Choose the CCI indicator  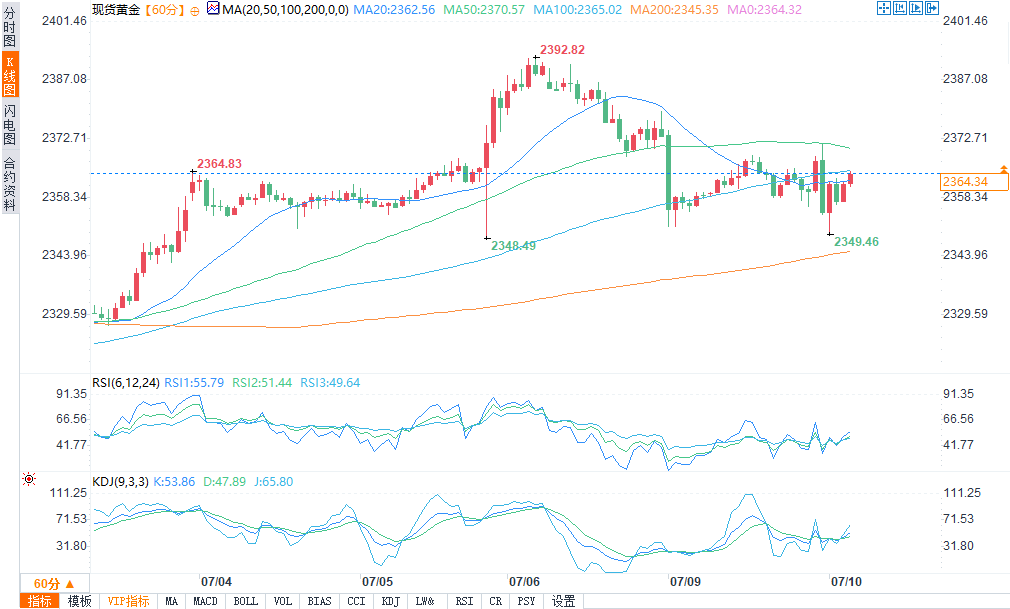coord(356,601)
